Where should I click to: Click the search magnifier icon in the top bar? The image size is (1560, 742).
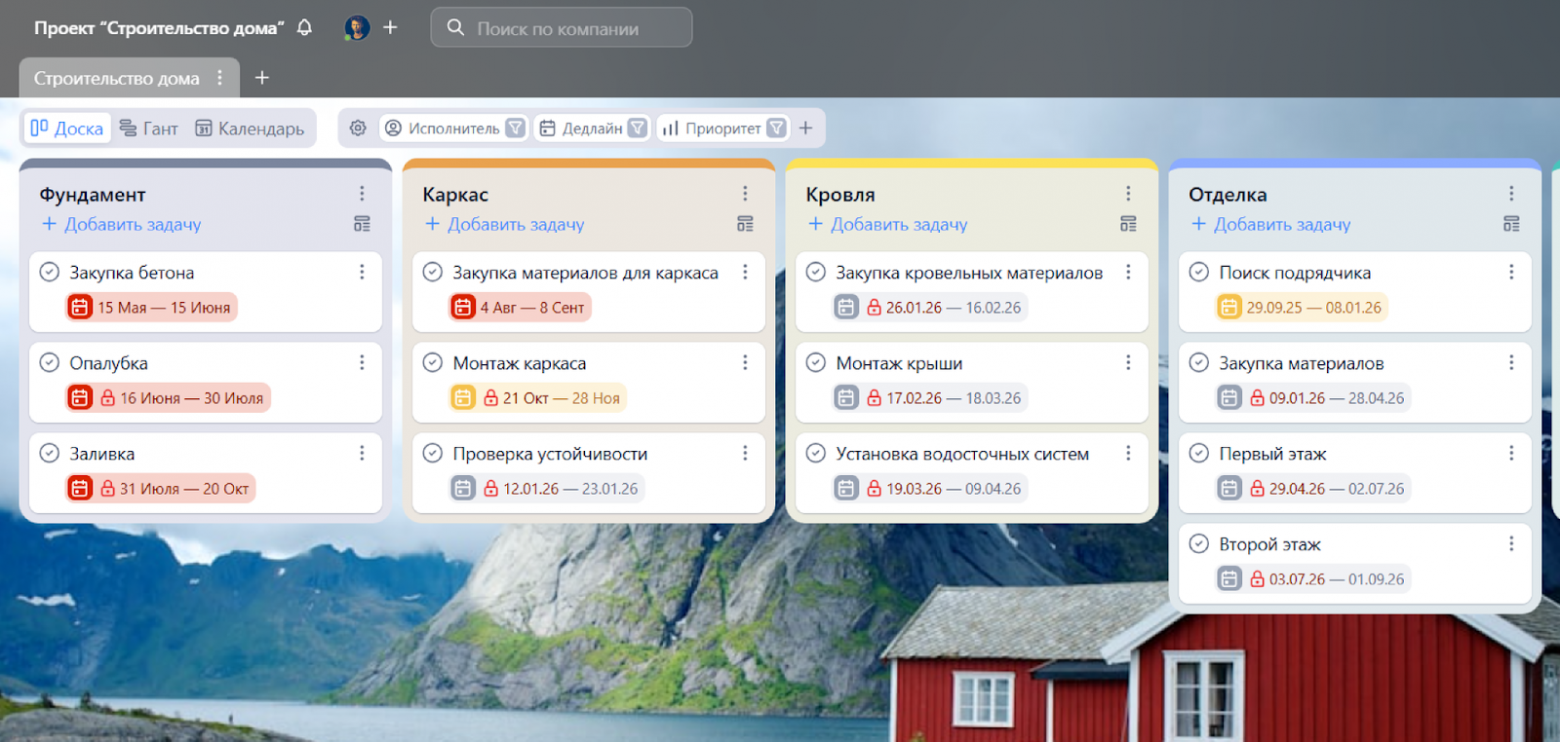pyautogui.click(x=456, y=27)
